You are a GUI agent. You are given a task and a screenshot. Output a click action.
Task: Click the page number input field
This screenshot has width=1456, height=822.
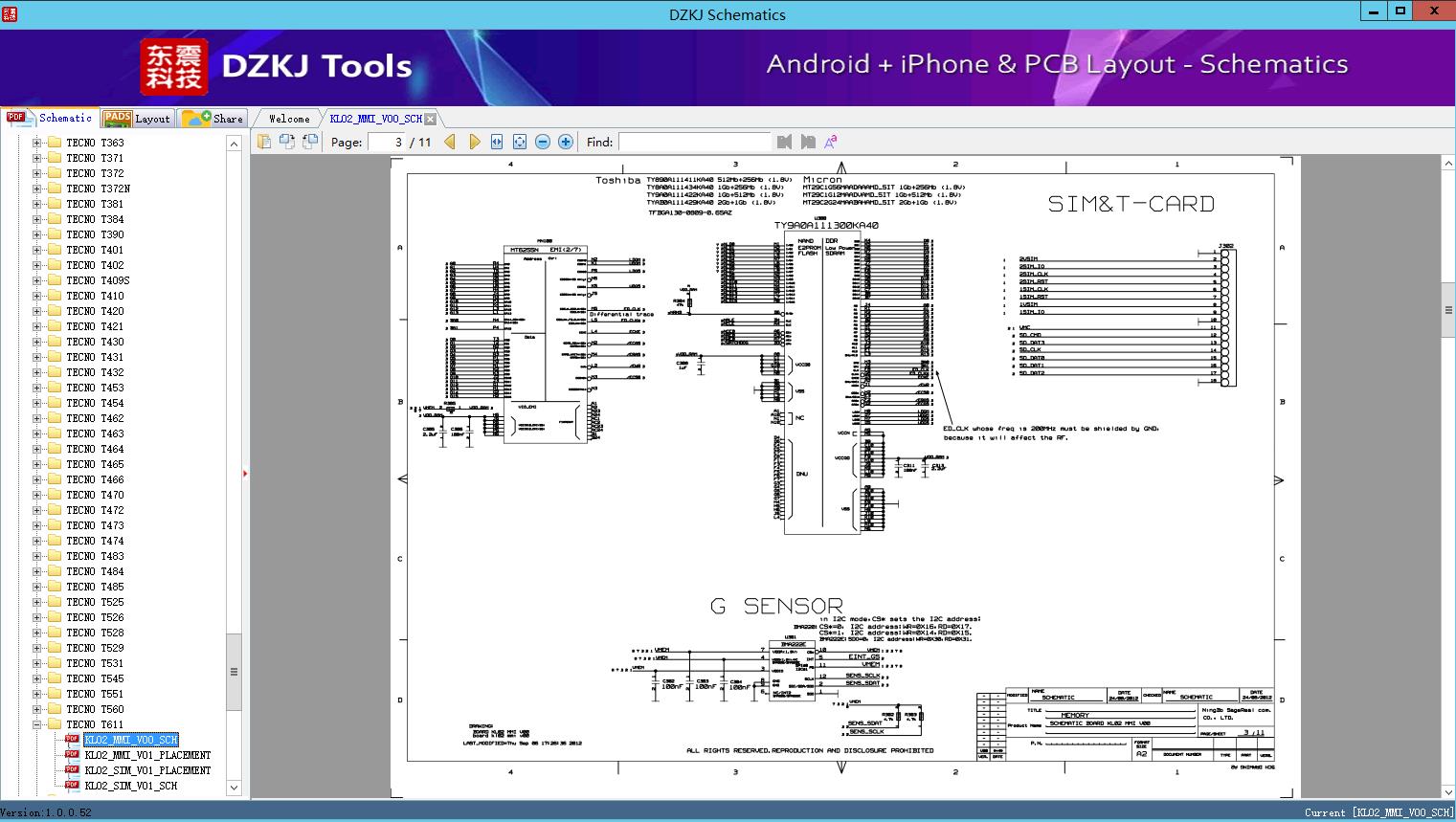tap(386, 142)
